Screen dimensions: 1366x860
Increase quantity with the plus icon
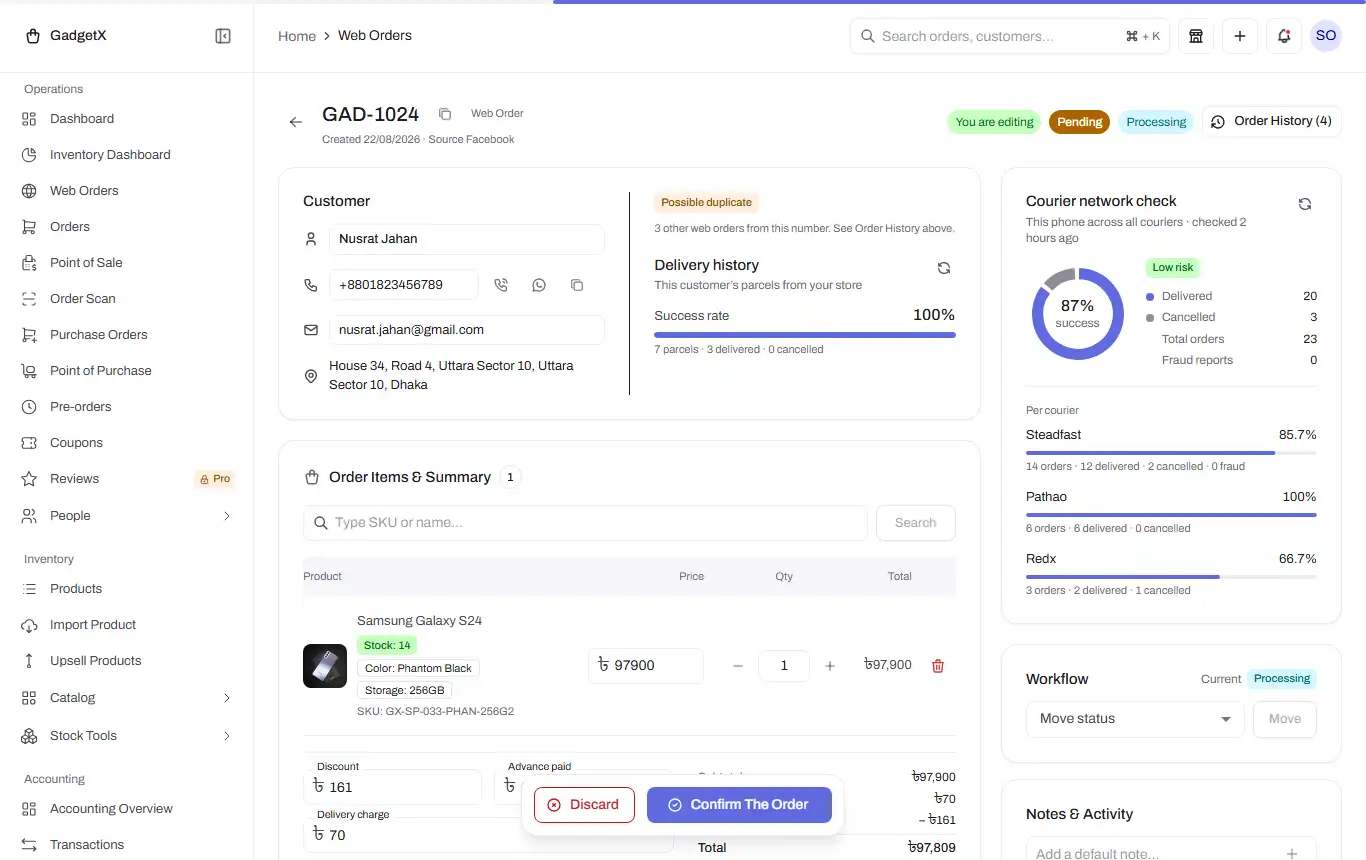(x=830, y=666)
